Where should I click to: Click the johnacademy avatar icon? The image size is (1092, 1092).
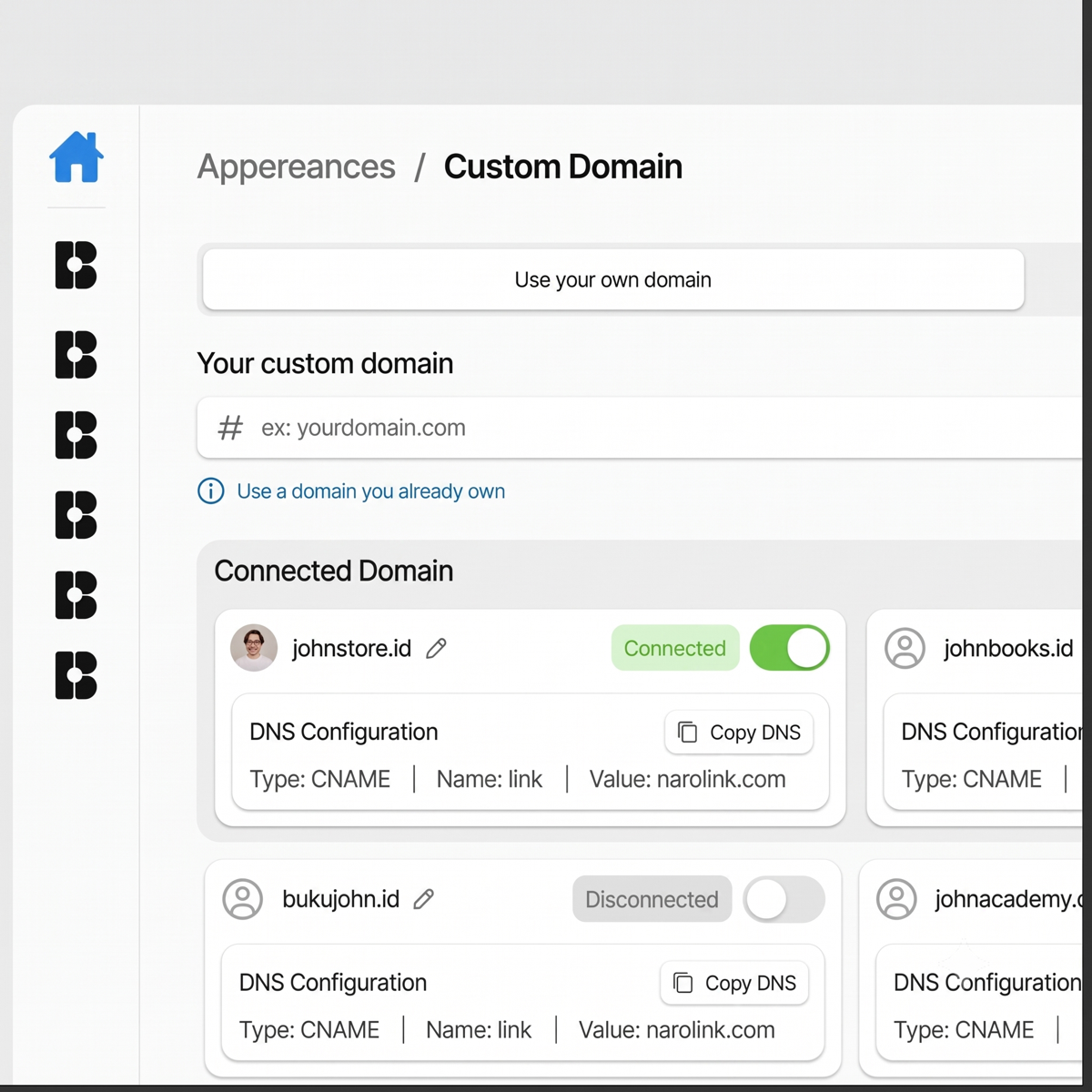[896, 899]
